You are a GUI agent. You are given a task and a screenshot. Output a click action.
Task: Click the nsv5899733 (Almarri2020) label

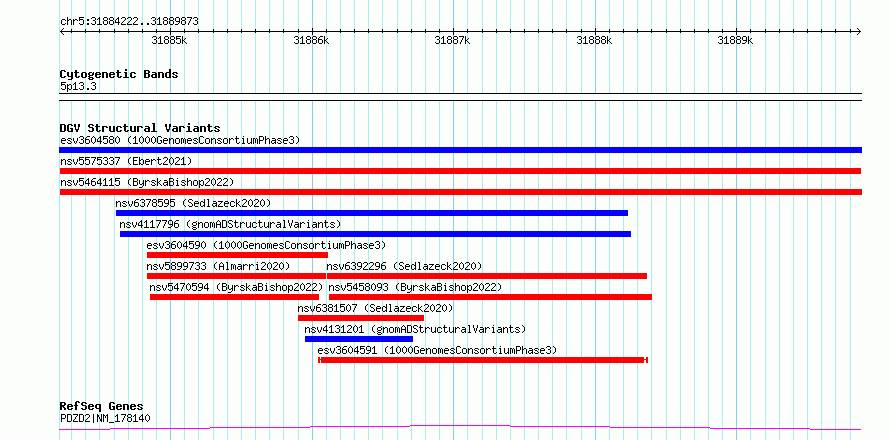(219, 266)
